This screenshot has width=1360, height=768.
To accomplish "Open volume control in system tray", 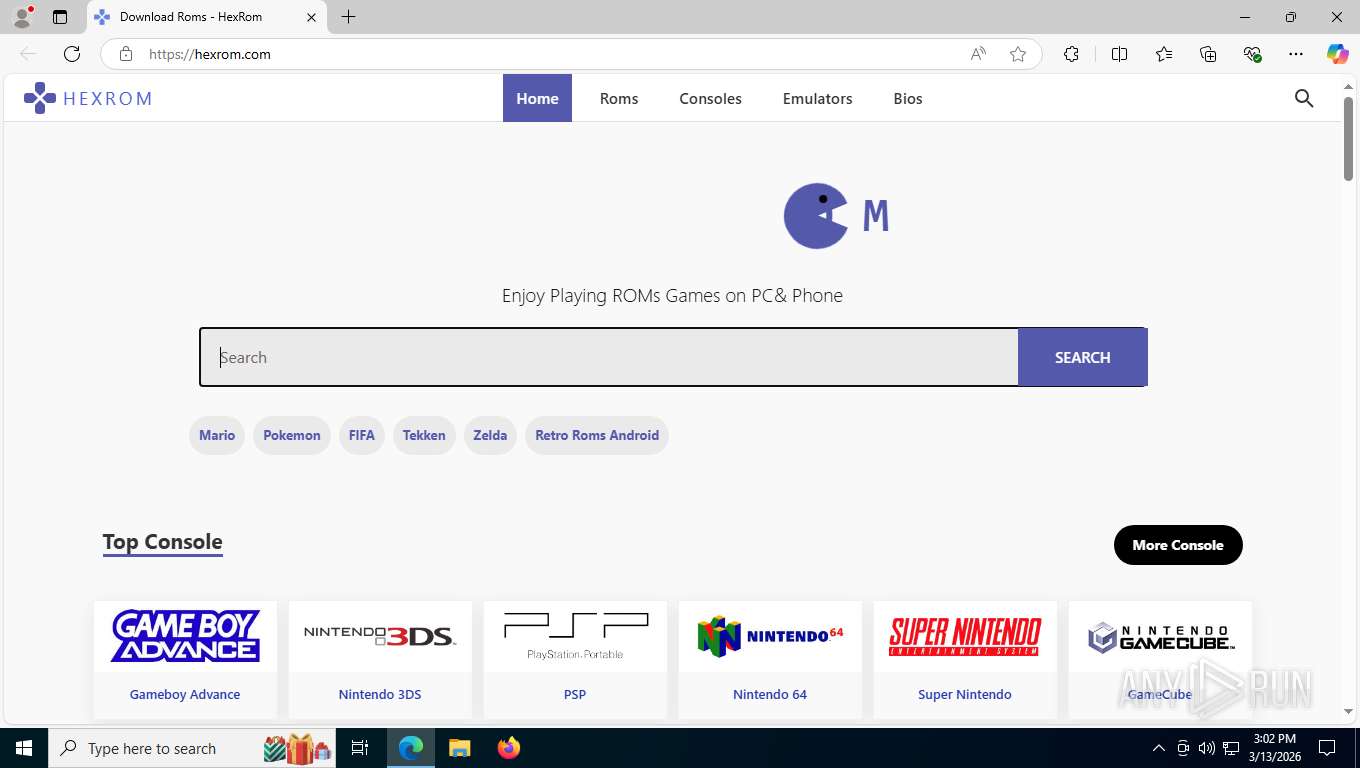I will [x=1207, y=748].
